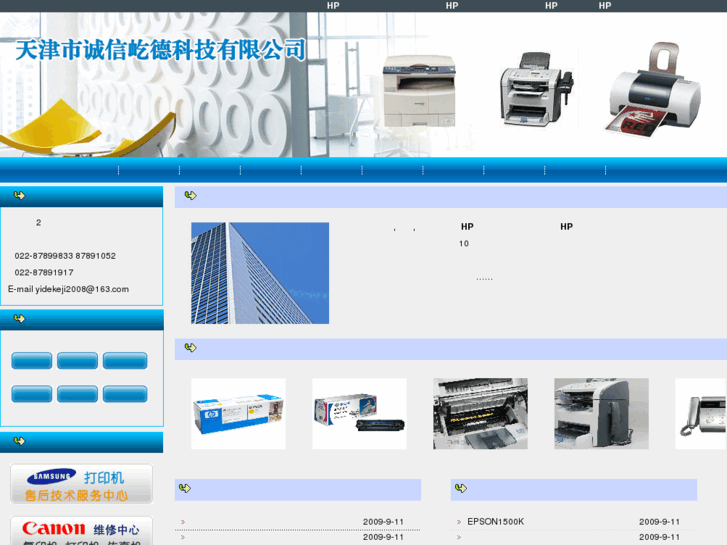
Task: Open the office copier image in banner
Action: click(419, 90)
